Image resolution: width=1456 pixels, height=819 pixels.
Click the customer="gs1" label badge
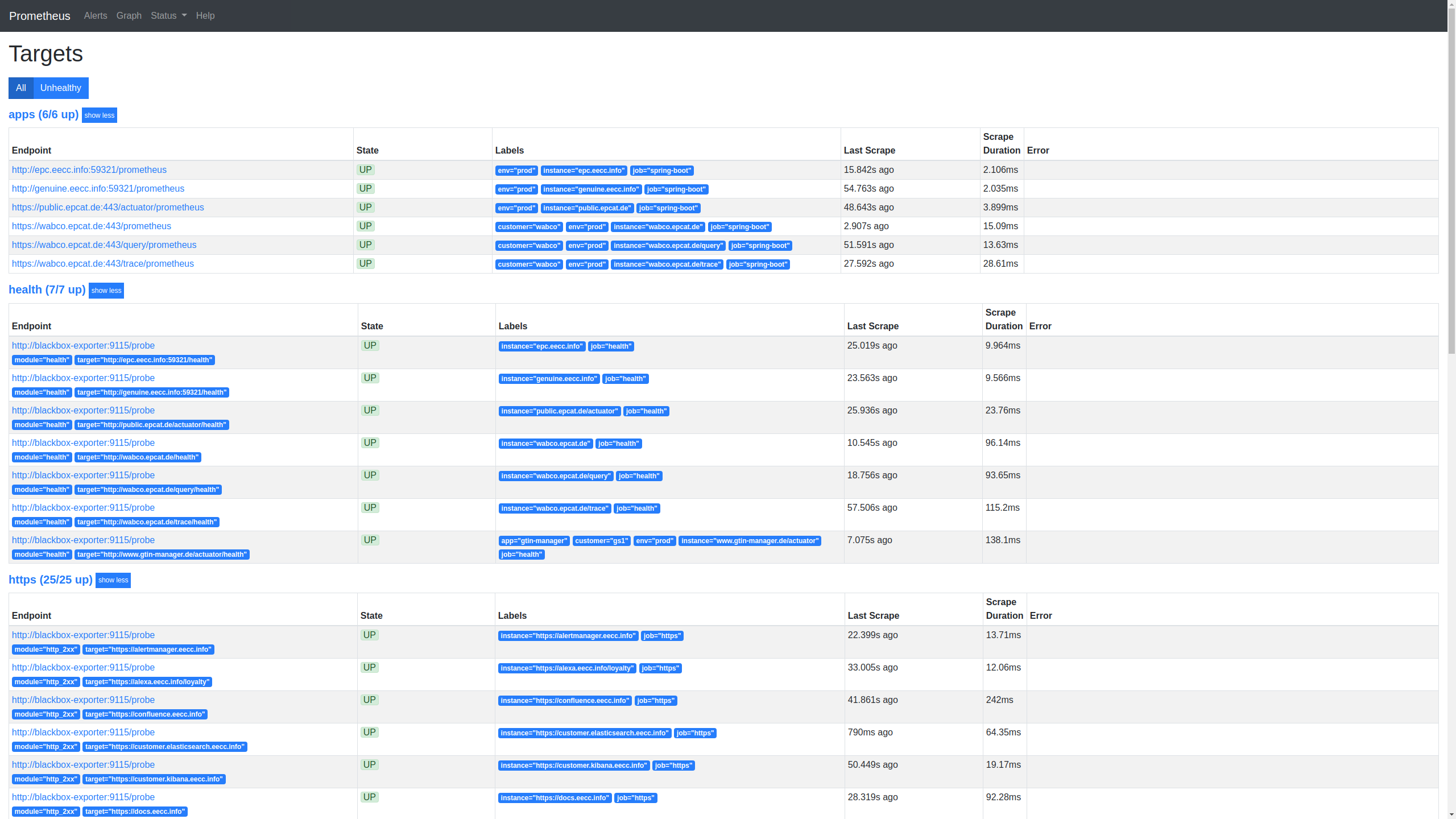click(601, 541)
